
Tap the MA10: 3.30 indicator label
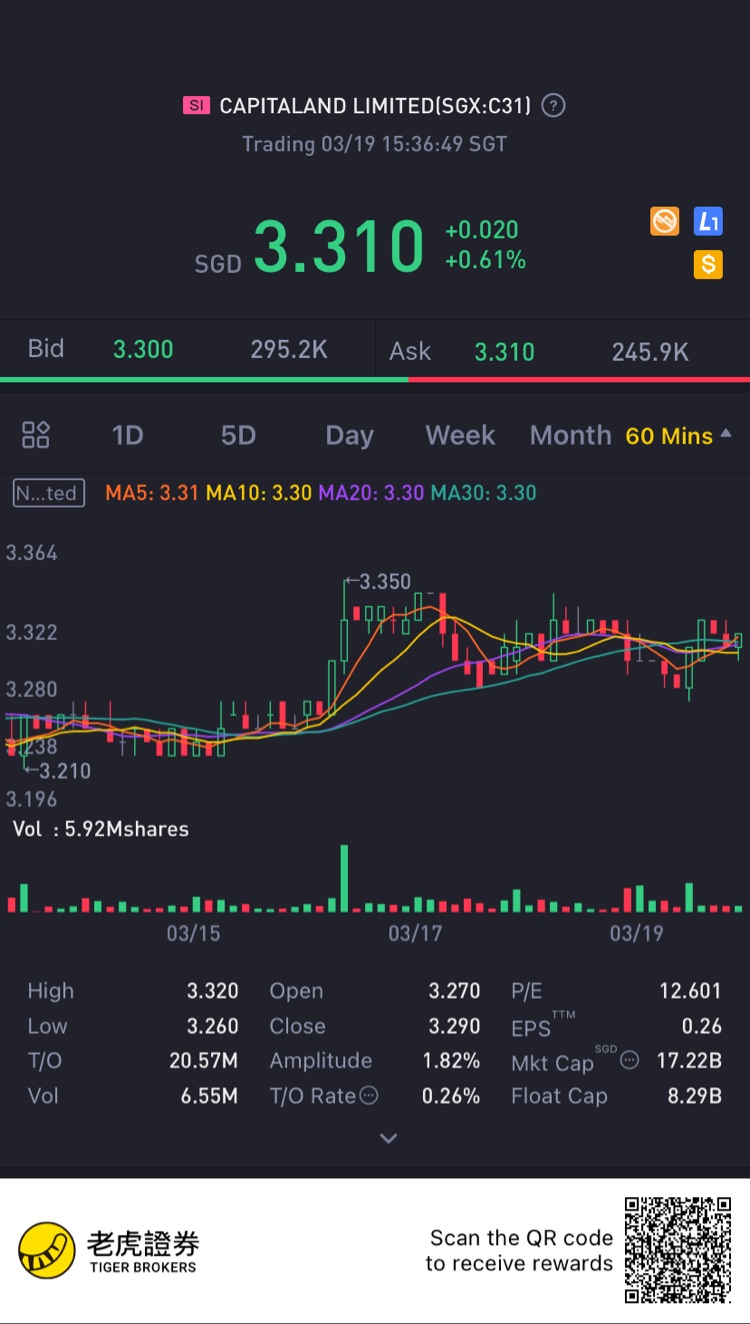(259, 493)
